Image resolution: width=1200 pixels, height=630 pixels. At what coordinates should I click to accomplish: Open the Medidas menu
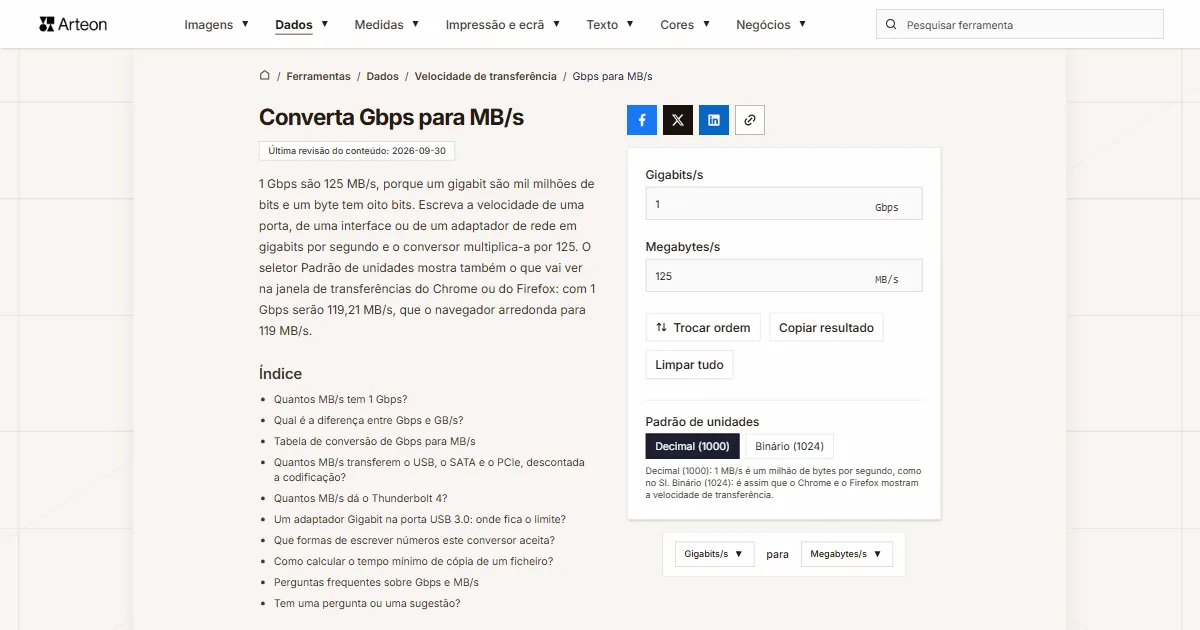click(386, 25)
